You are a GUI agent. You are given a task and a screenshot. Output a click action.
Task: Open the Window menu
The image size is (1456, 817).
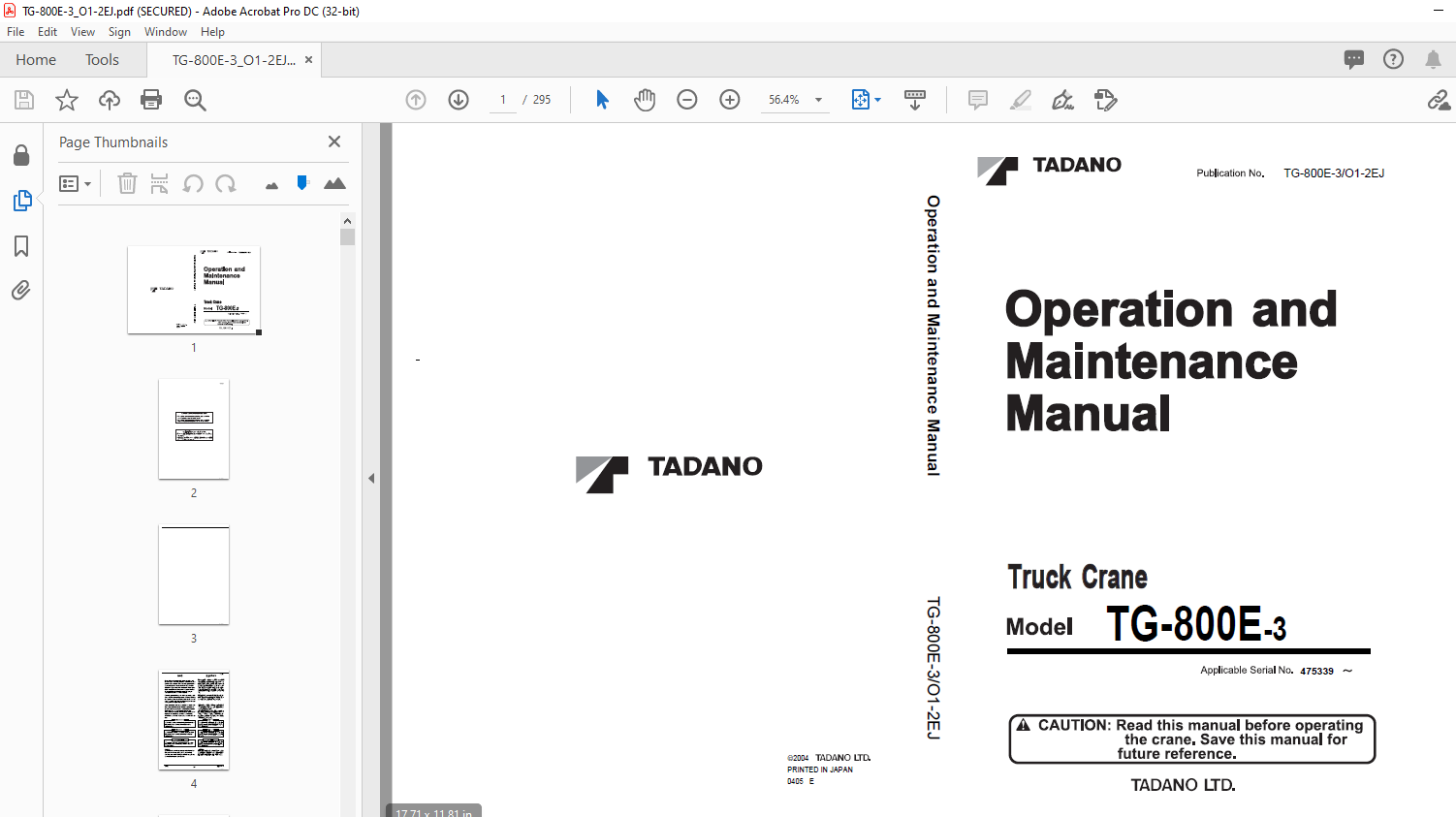click(x=166, y=32)
